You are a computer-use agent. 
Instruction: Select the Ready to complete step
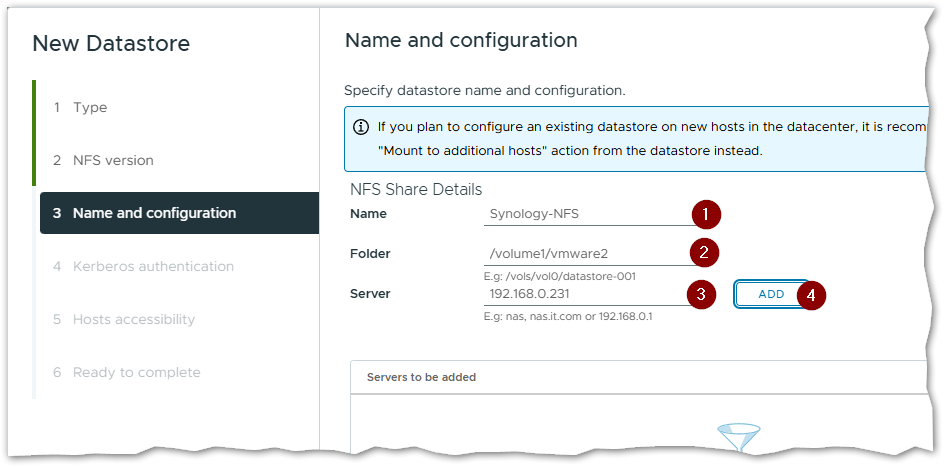(x=136, y=372)
